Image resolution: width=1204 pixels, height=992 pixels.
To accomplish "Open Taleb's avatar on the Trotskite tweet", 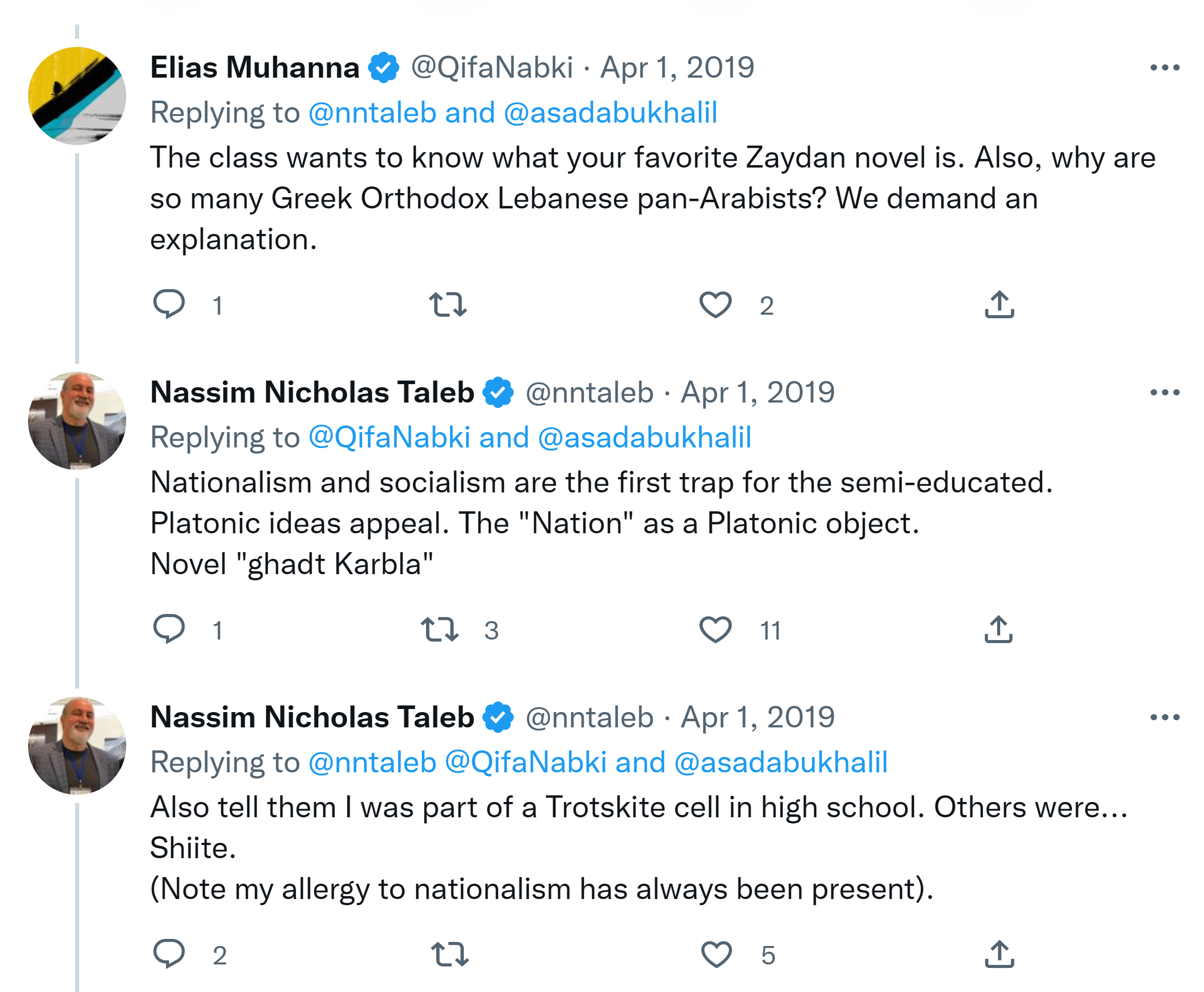I will [x=77, y=745].
